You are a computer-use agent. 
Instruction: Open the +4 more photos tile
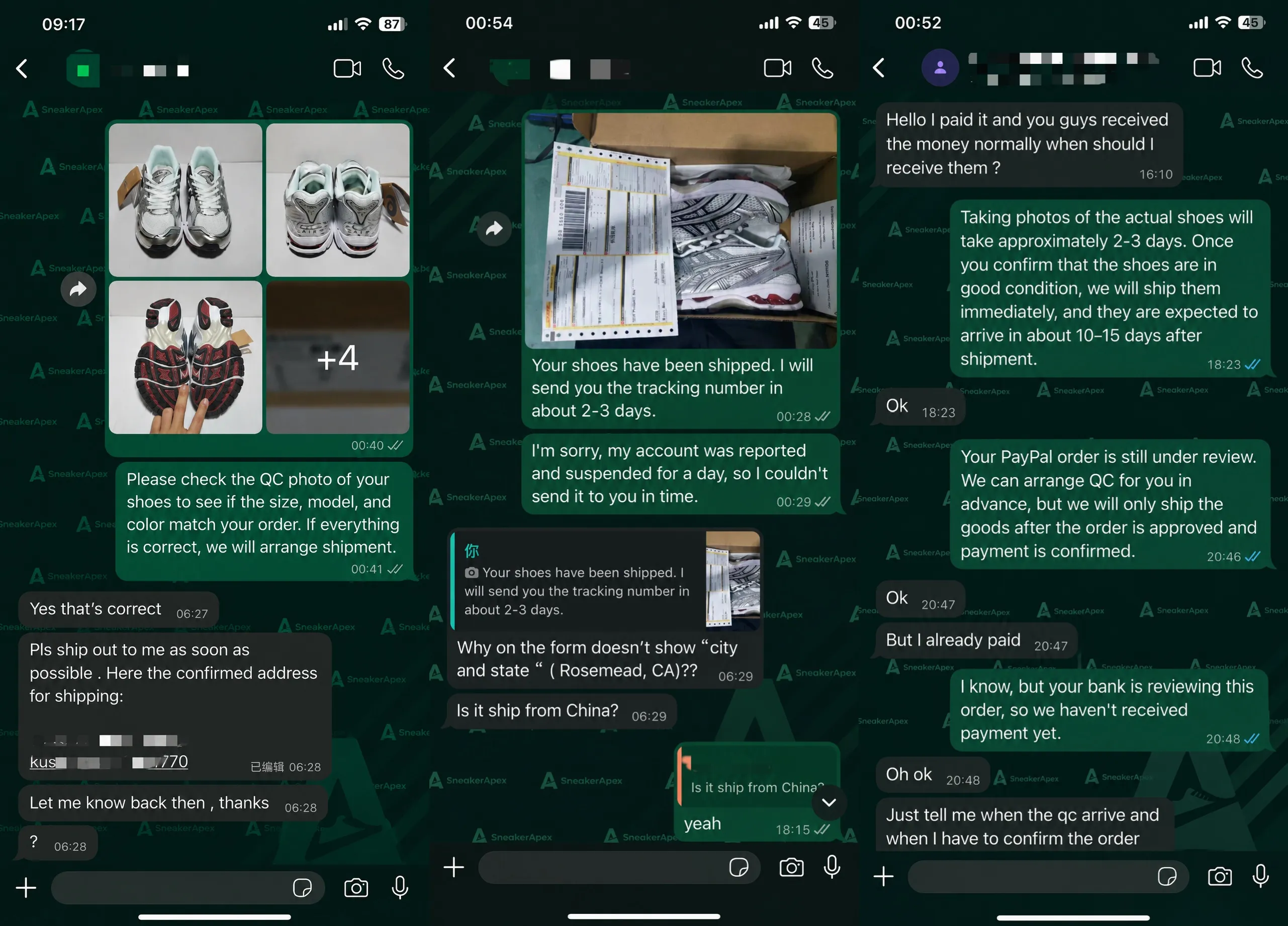[338, 358]
